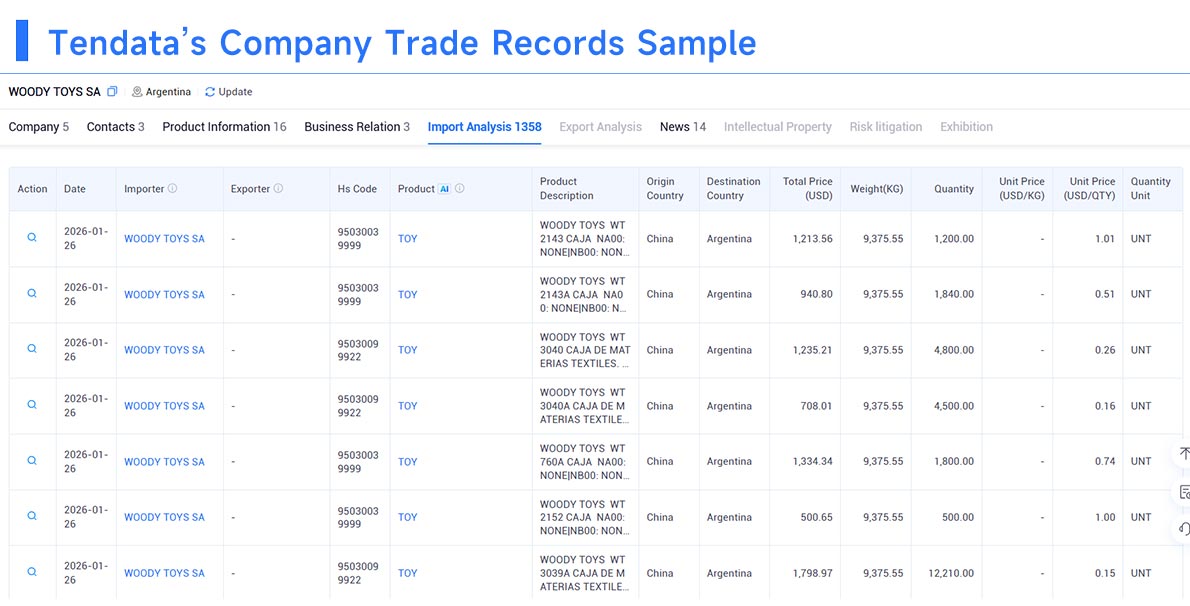Click the Quantity Unit column header
Screen dimensions: 1190x606
point(1151,188)
